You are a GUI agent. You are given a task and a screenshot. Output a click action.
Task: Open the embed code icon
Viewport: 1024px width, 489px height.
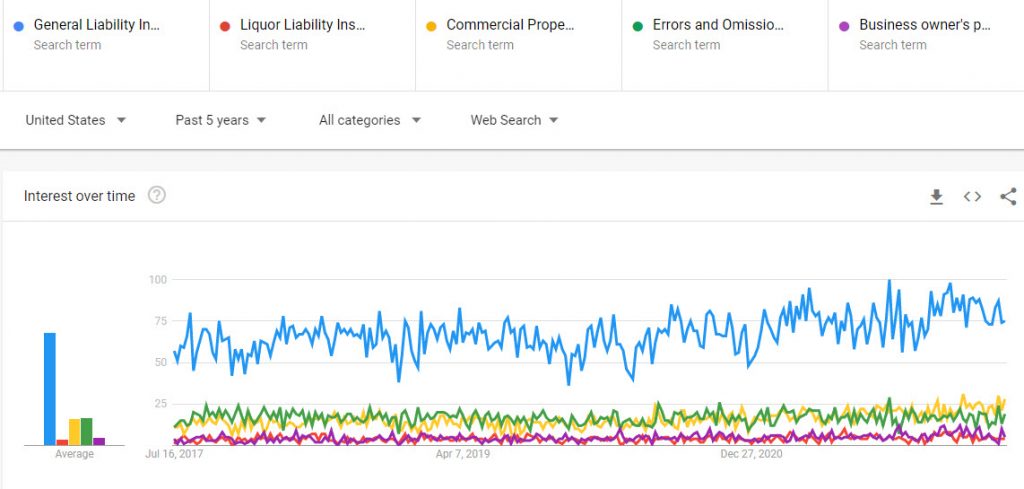[x=972, y=197]
